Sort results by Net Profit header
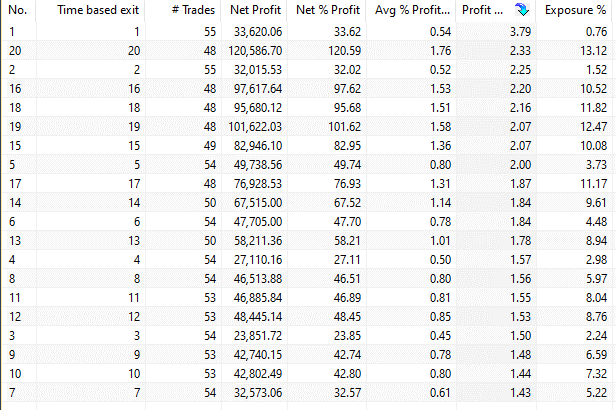Viewport: 616px width, 410px height. point(255,10)
